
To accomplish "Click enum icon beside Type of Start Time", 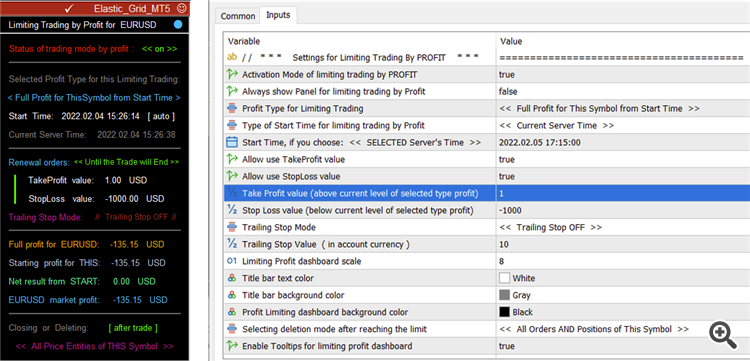I will [232, 125].
